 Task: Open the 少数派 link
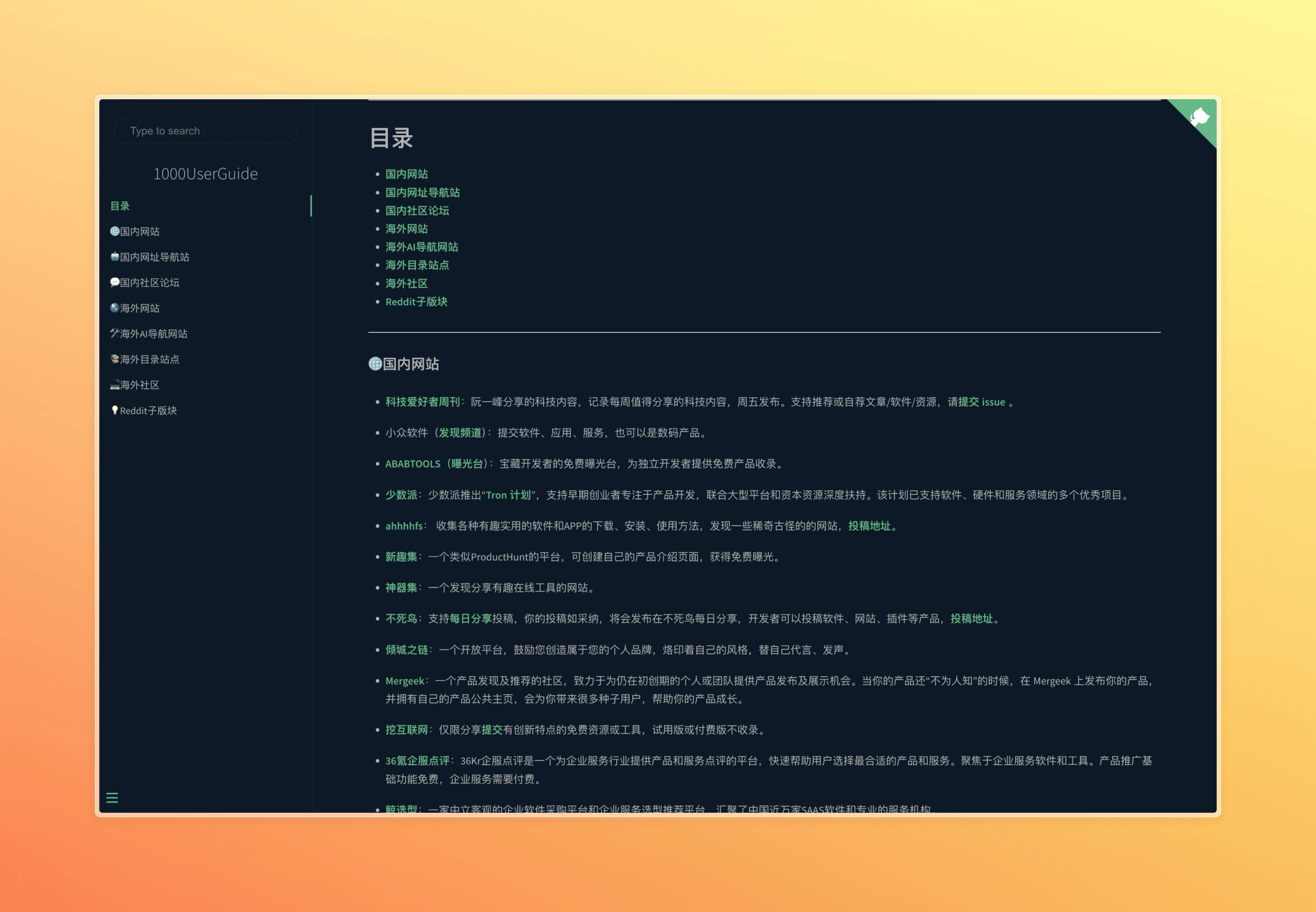tap(401, 495)
